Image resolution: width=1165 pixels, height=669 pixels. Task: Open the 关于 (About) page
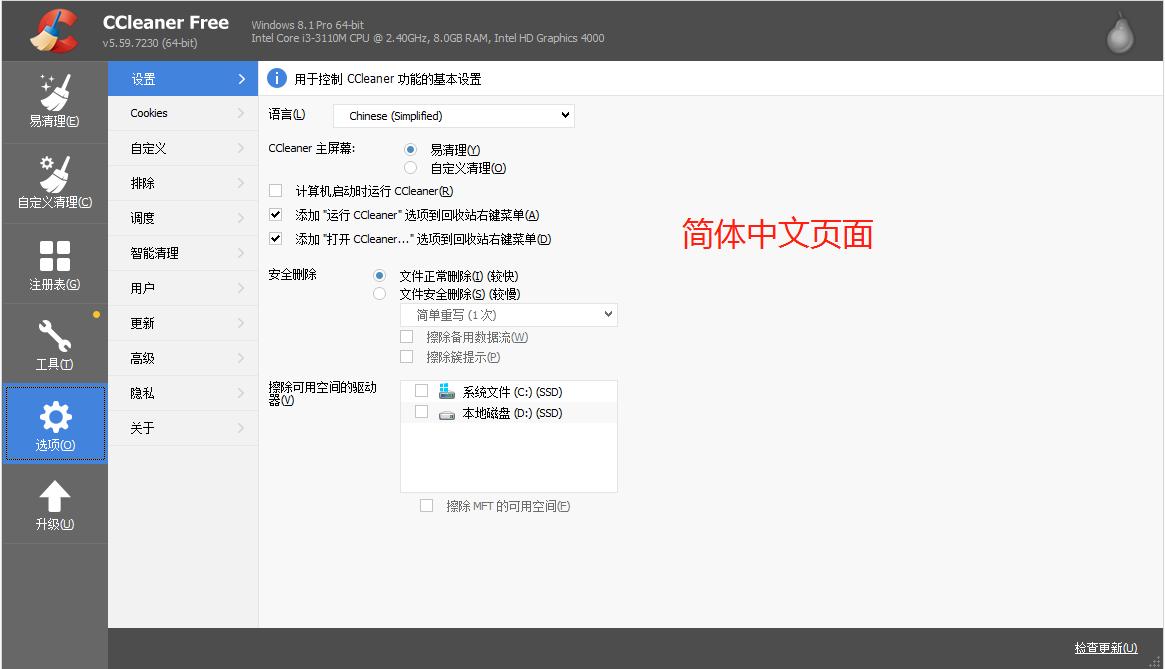(182, 428)
